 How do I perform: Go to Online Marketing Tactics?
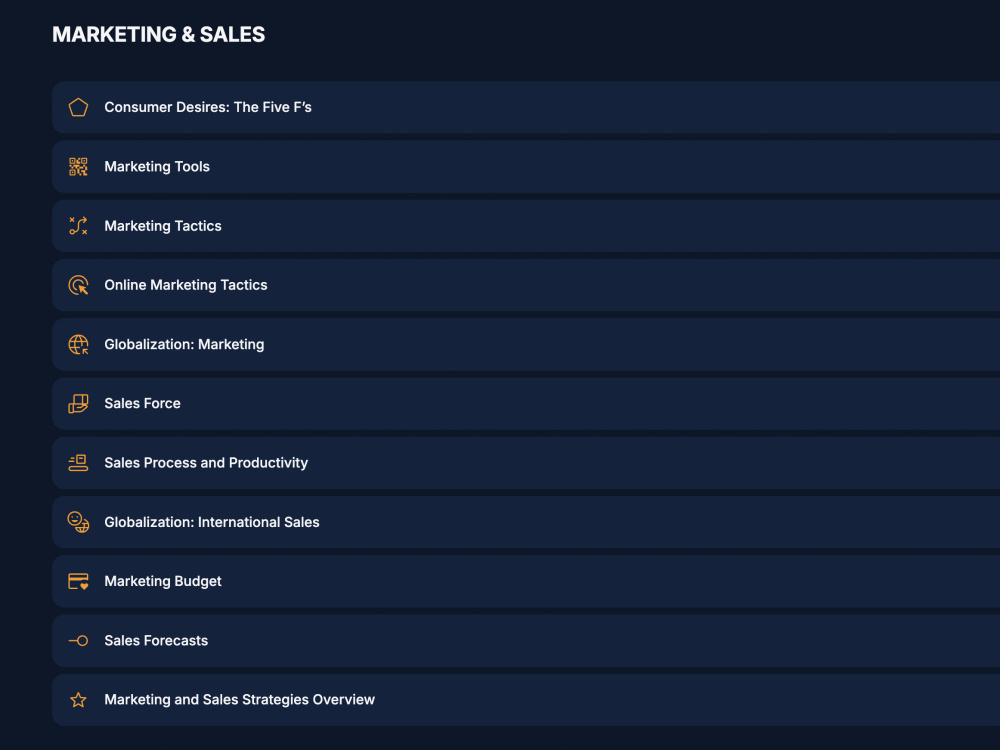coord(526,285)
